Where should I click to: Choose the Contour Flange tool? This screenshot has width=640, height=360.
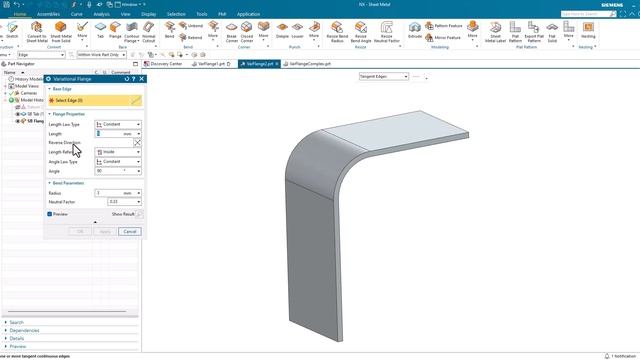pyautogui.click(x=131, y=32)
